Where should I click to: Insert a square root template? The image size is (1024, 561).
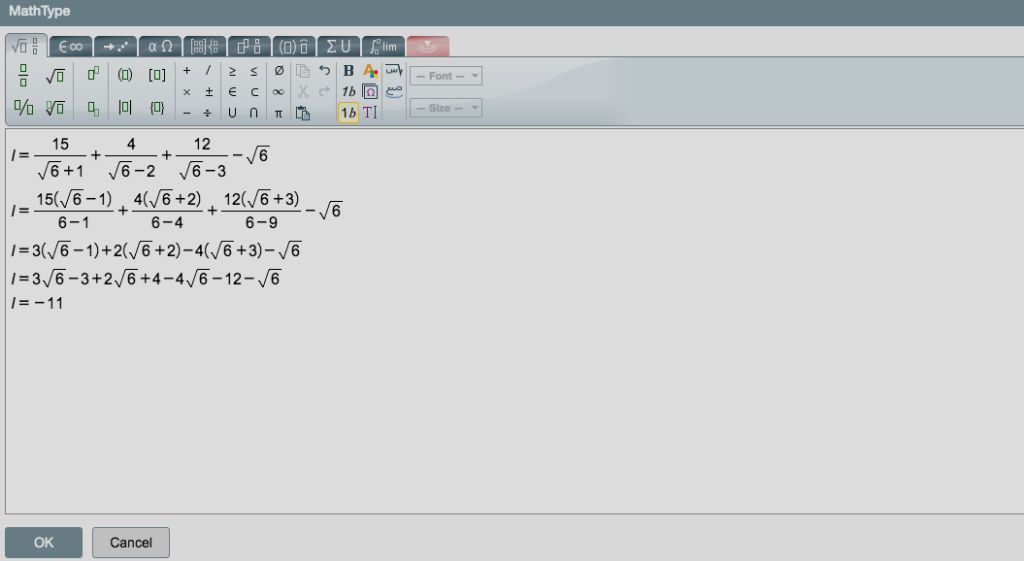55,75
